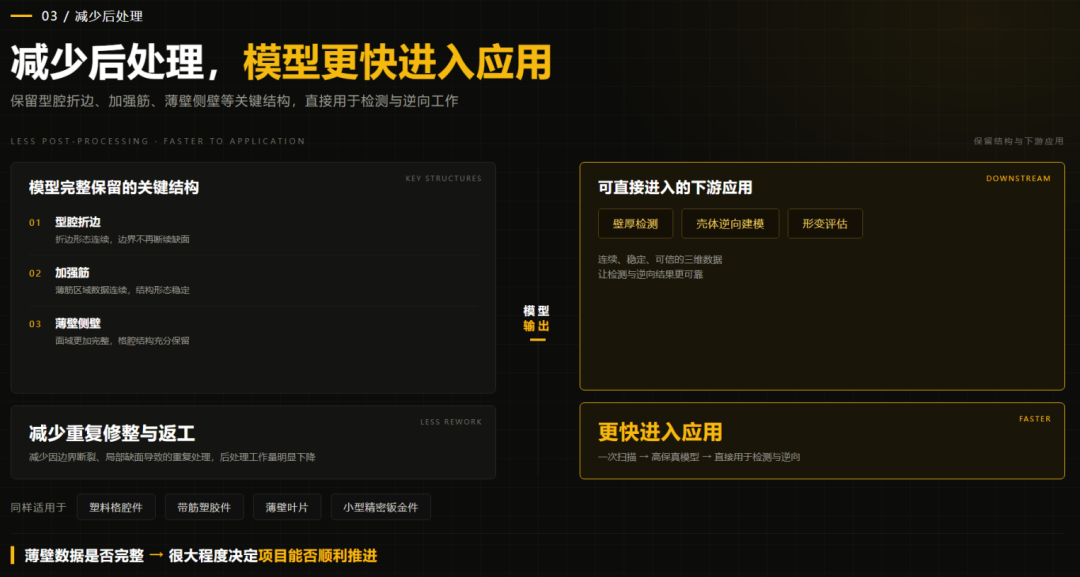Choose the 形变评估 chip
The width and height of the screenshot is (1080, 577).
pos(824,224)
